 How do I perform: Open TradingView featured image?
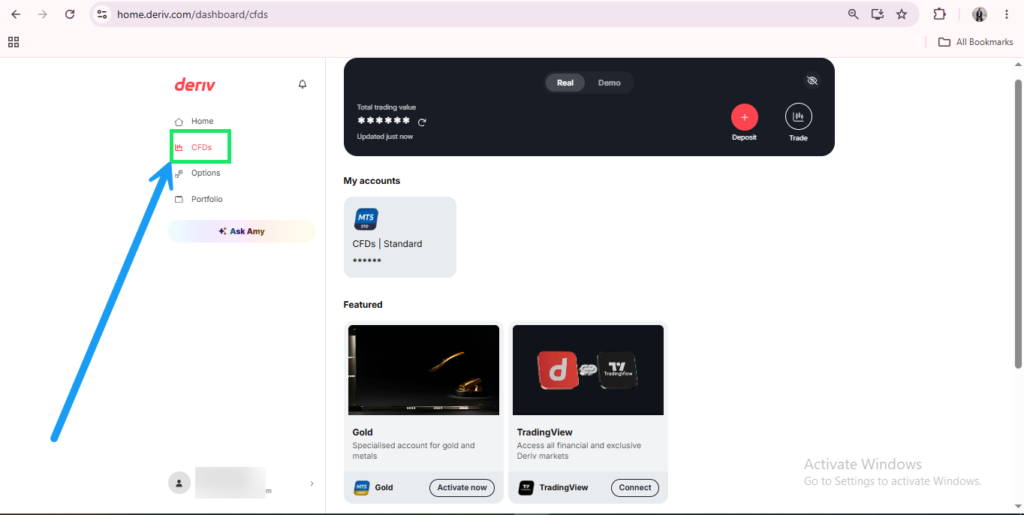tap(588, 369)
